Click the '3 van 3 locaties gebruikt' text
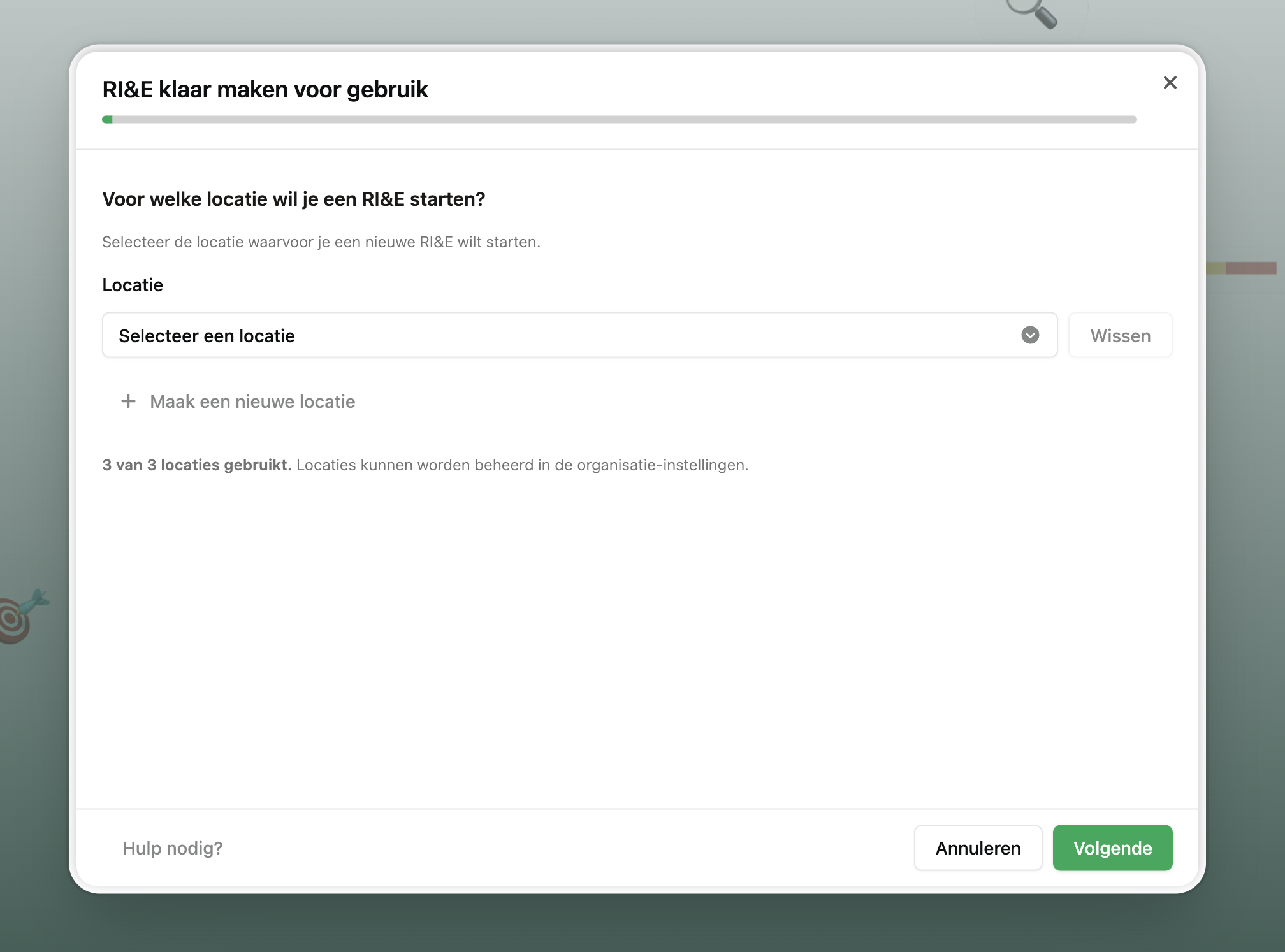This screenshot has width=1285, height=952. coord(196,465)
